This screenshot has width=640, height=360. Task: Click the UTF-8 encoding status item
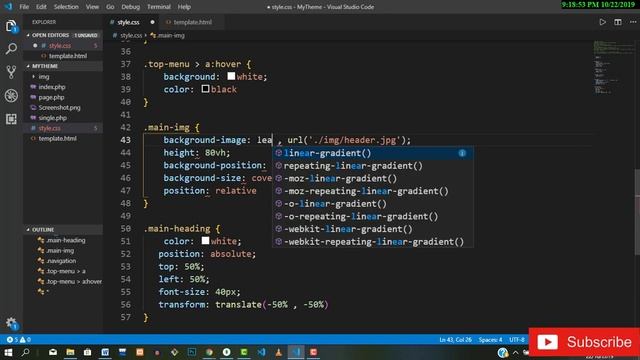[517, 340]
